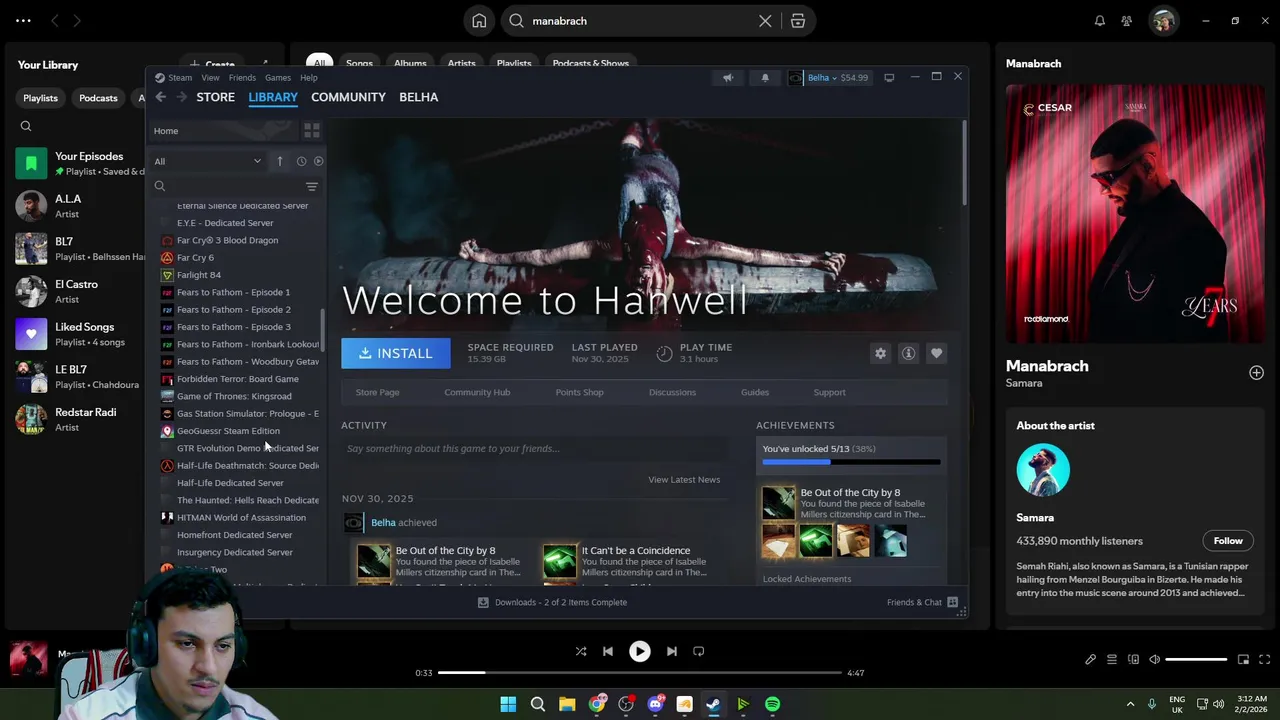Open Help menu in Steam

tap(309, 78)
